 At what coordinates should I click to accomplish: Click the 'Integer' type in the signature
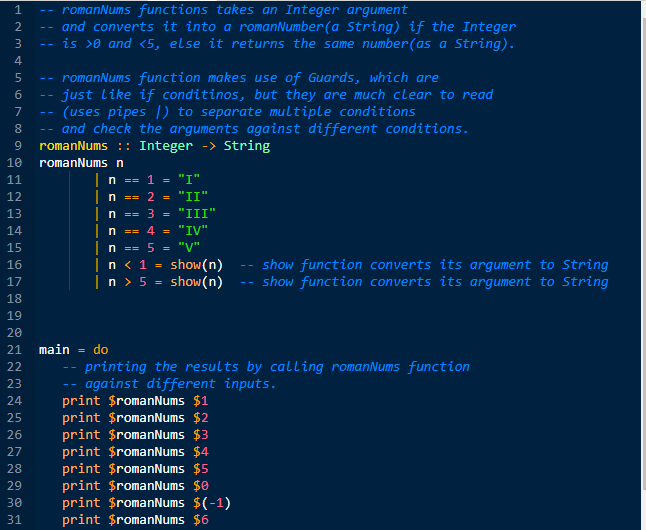[167, 146]
